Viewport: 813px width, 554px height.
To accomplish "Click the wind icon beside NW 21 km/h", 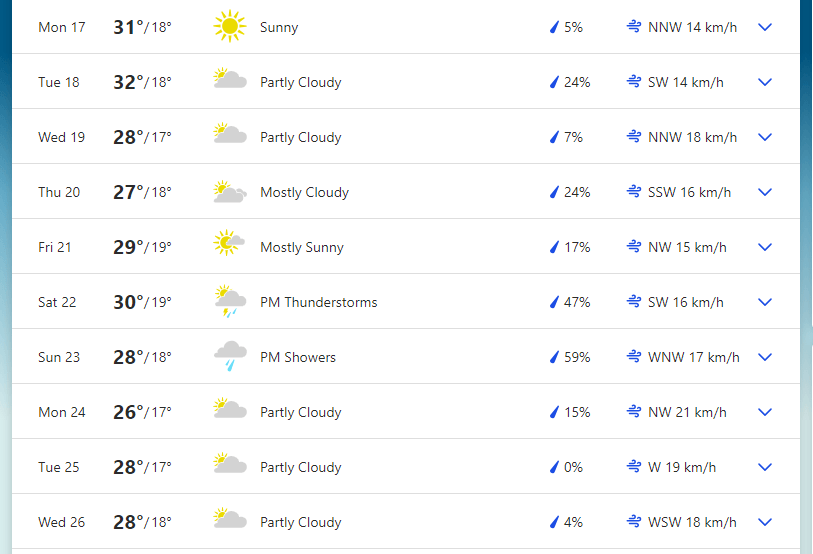I will 634,412.
